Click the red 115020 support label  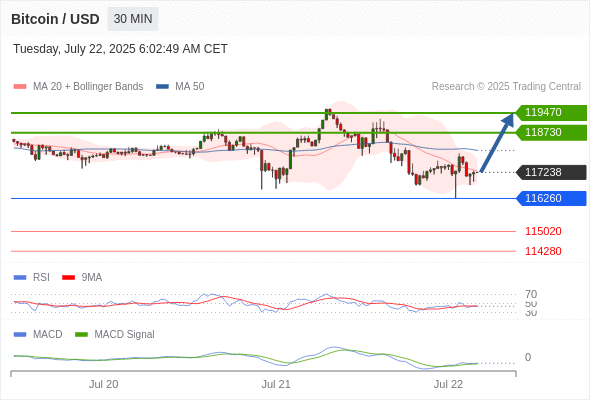543,231
